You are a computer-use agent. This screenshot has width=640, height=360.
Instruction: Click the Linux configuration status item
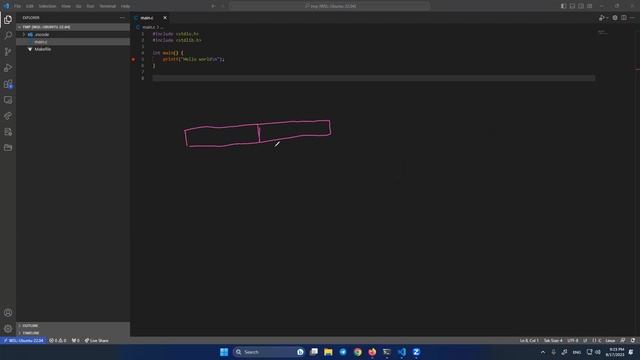[x=610, y=340]
